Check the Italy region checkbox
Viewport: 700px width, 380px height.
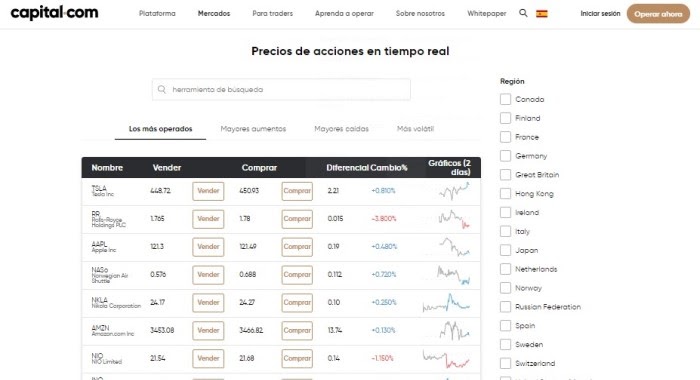pyautogui.click(x=505, y=231)
